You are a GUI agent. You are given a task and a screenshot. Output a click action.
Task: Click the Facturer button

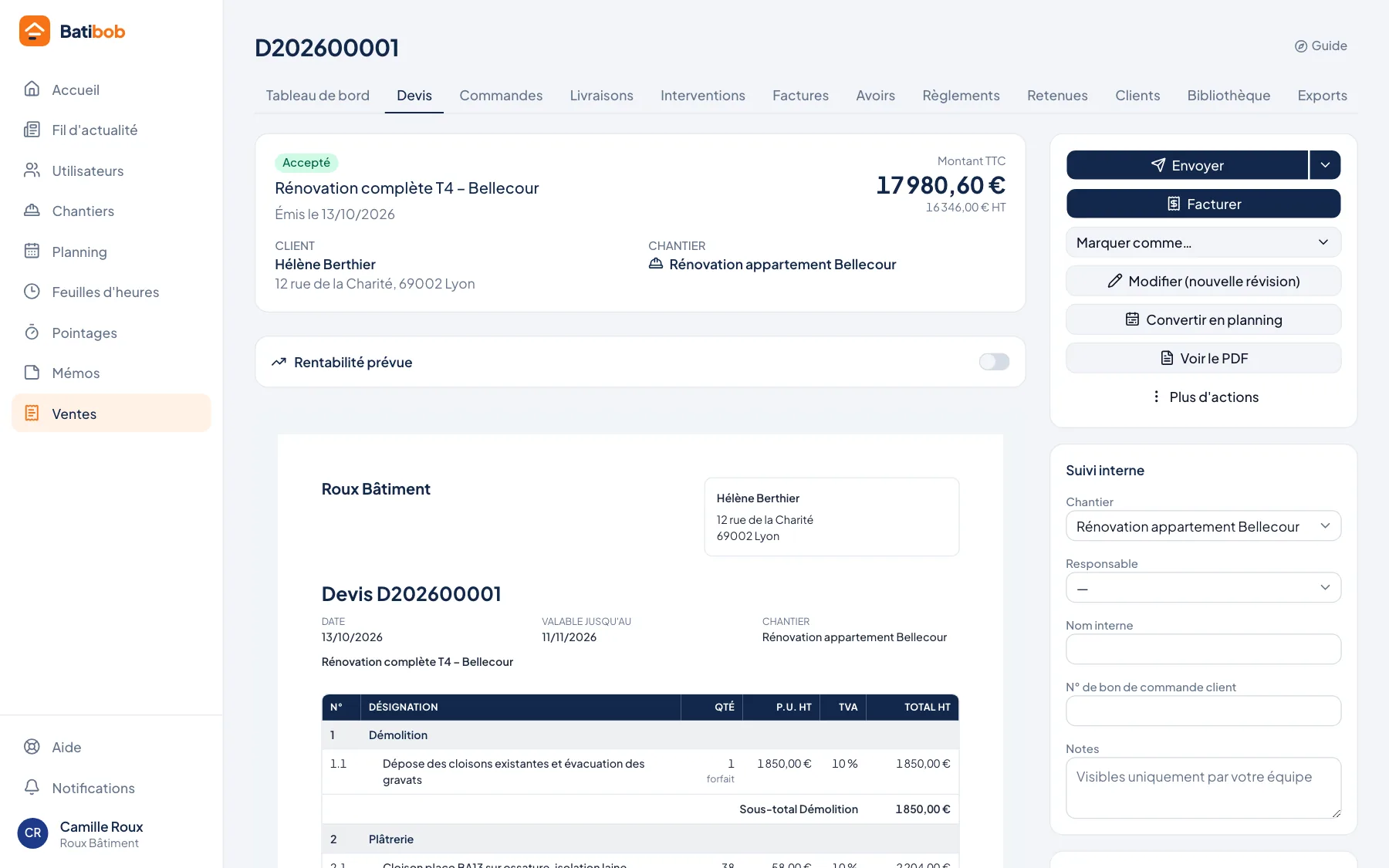click(1204, 204)
